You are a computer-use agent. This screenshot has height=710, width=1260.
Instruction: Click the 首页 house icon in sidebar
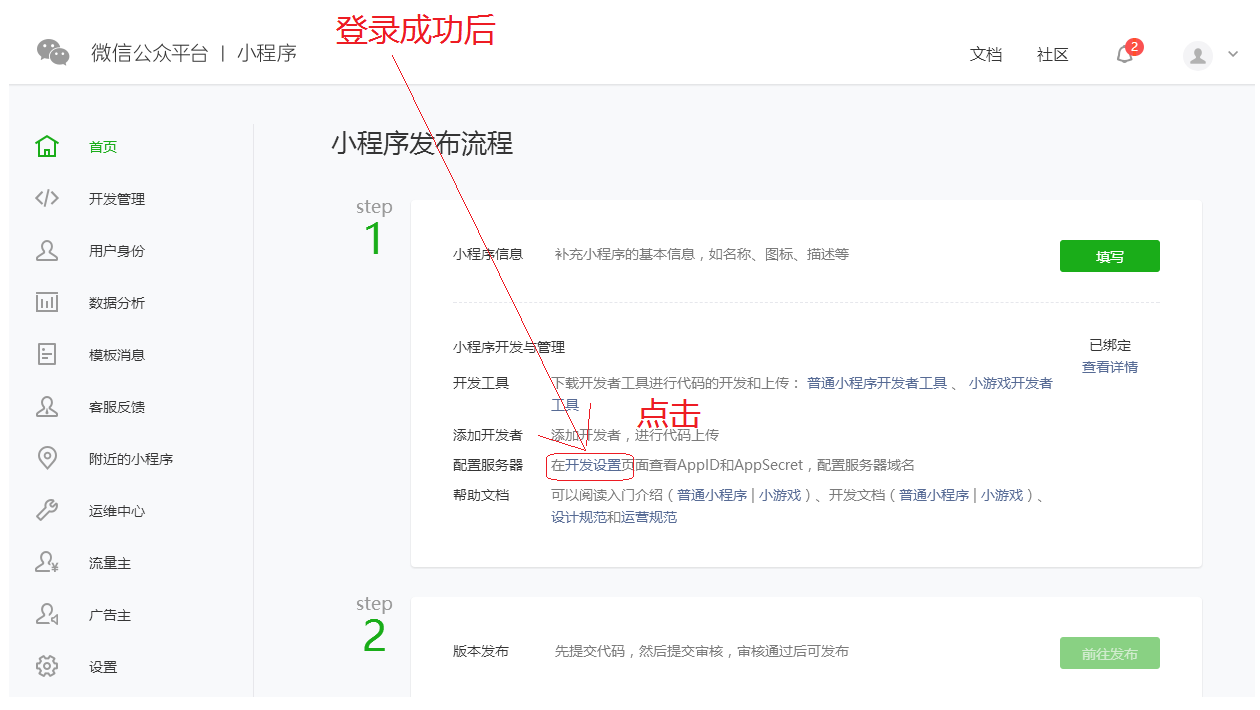[47, 147]
